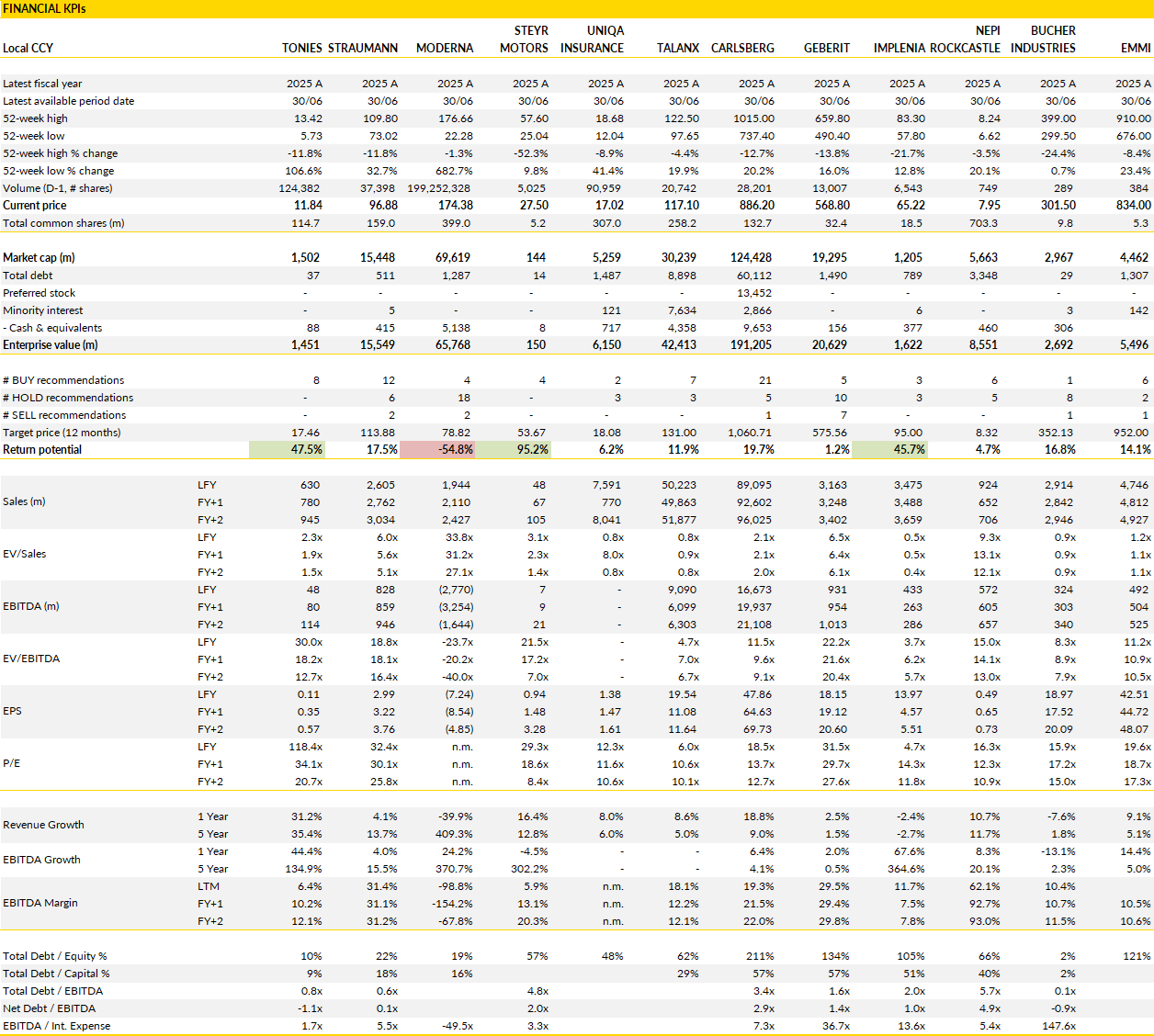Select the BUCHER INDUSTRIES column header

click(x=1043, y=39)
